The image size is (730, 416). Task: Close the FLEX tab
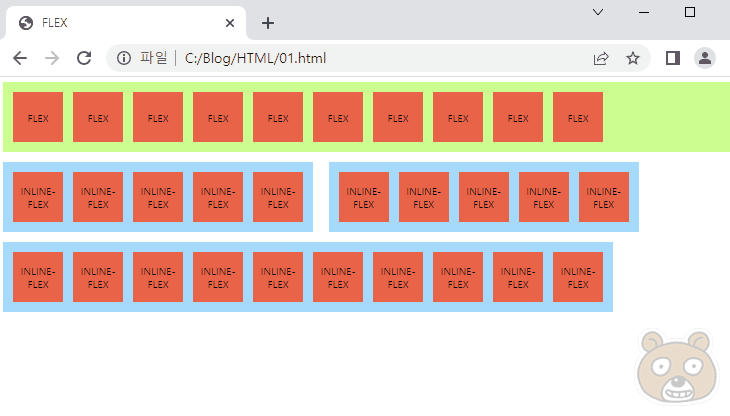230,23
